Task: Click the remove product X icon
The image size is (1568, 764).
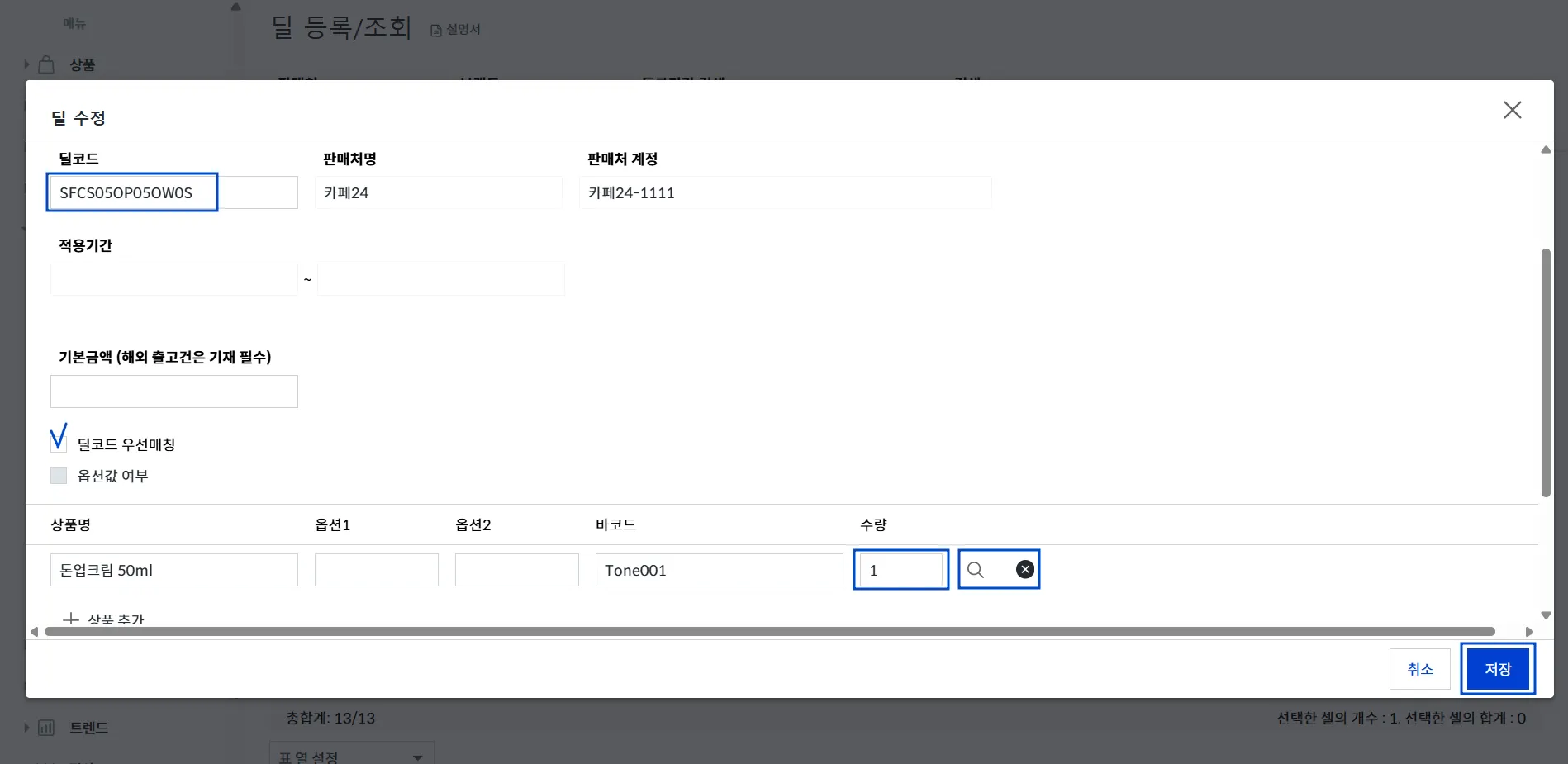Action: pyautogui.click(x=1024, y=570)
